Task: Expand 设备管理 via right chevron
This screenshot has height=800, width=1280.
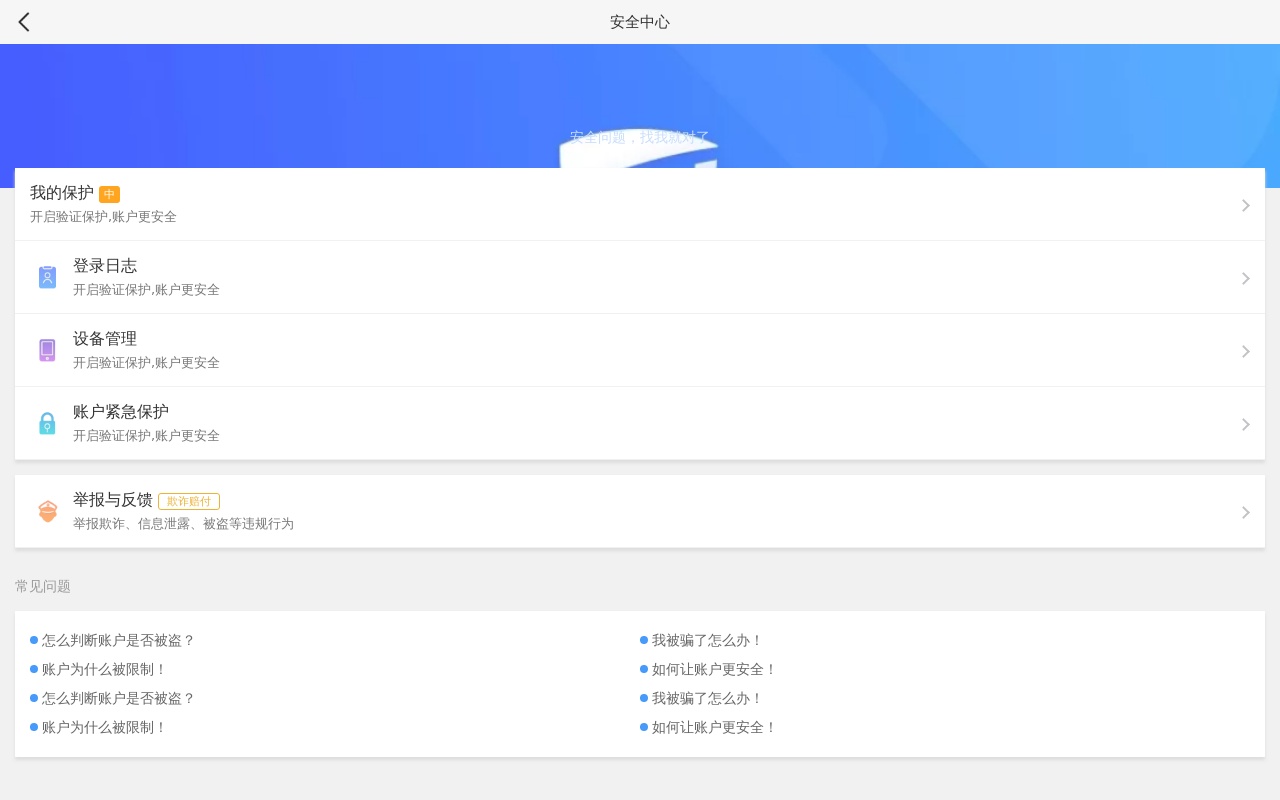Action: (x=1245, y=351)
